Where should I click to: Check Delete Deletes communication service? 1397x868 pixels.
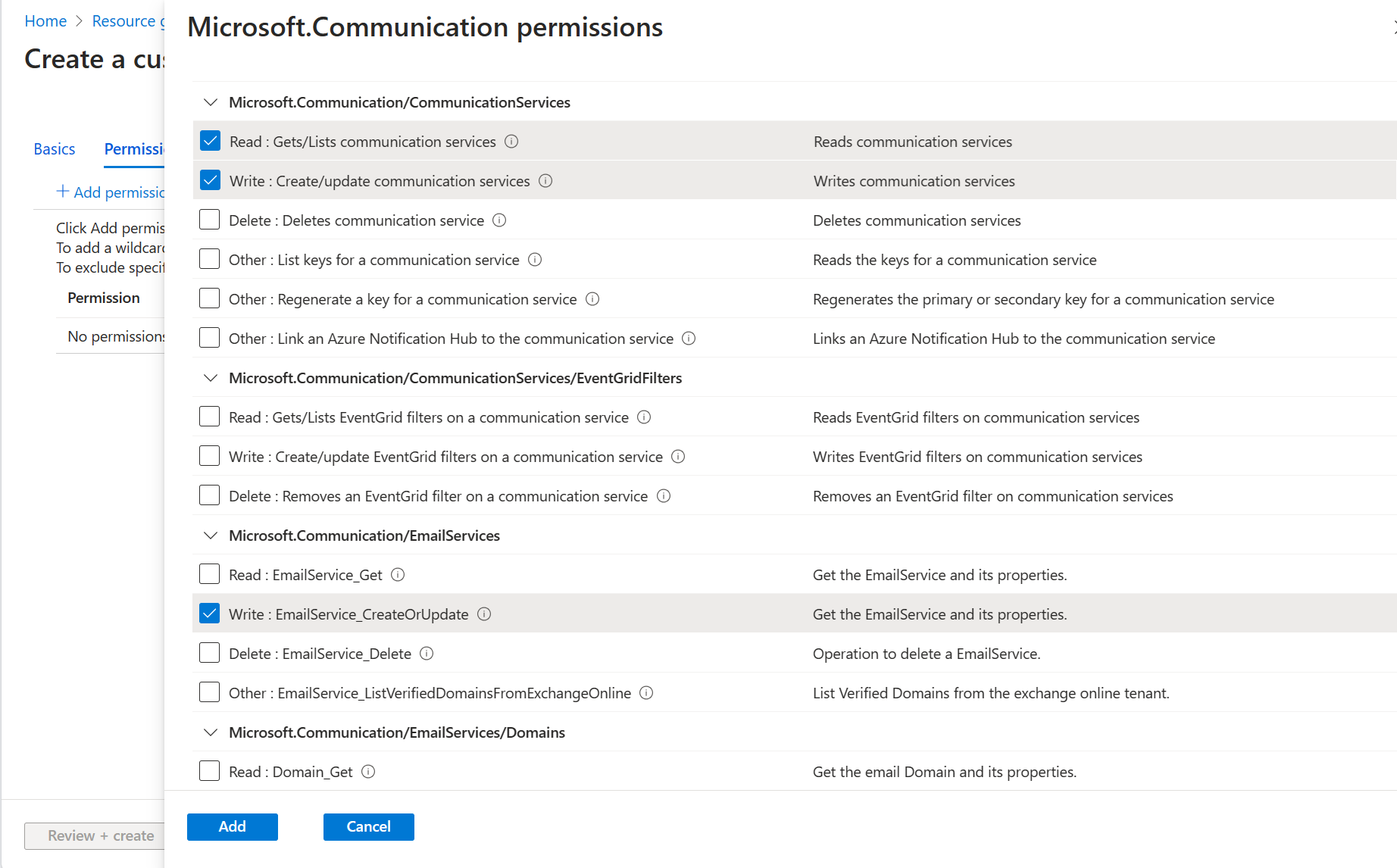coord(210,220)
